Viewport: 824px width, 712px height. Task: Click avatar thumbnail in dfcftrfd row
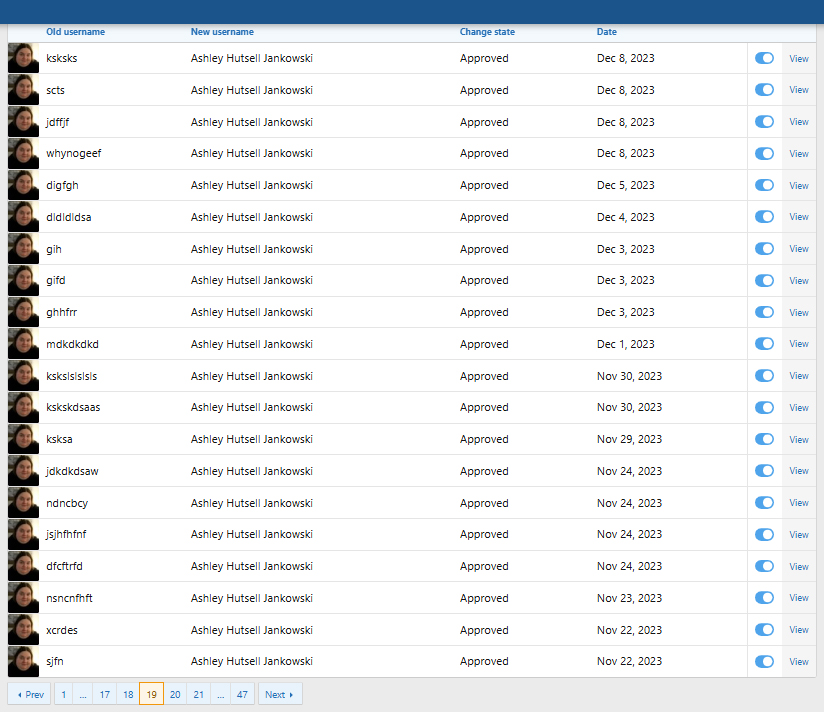click(23, 566)
